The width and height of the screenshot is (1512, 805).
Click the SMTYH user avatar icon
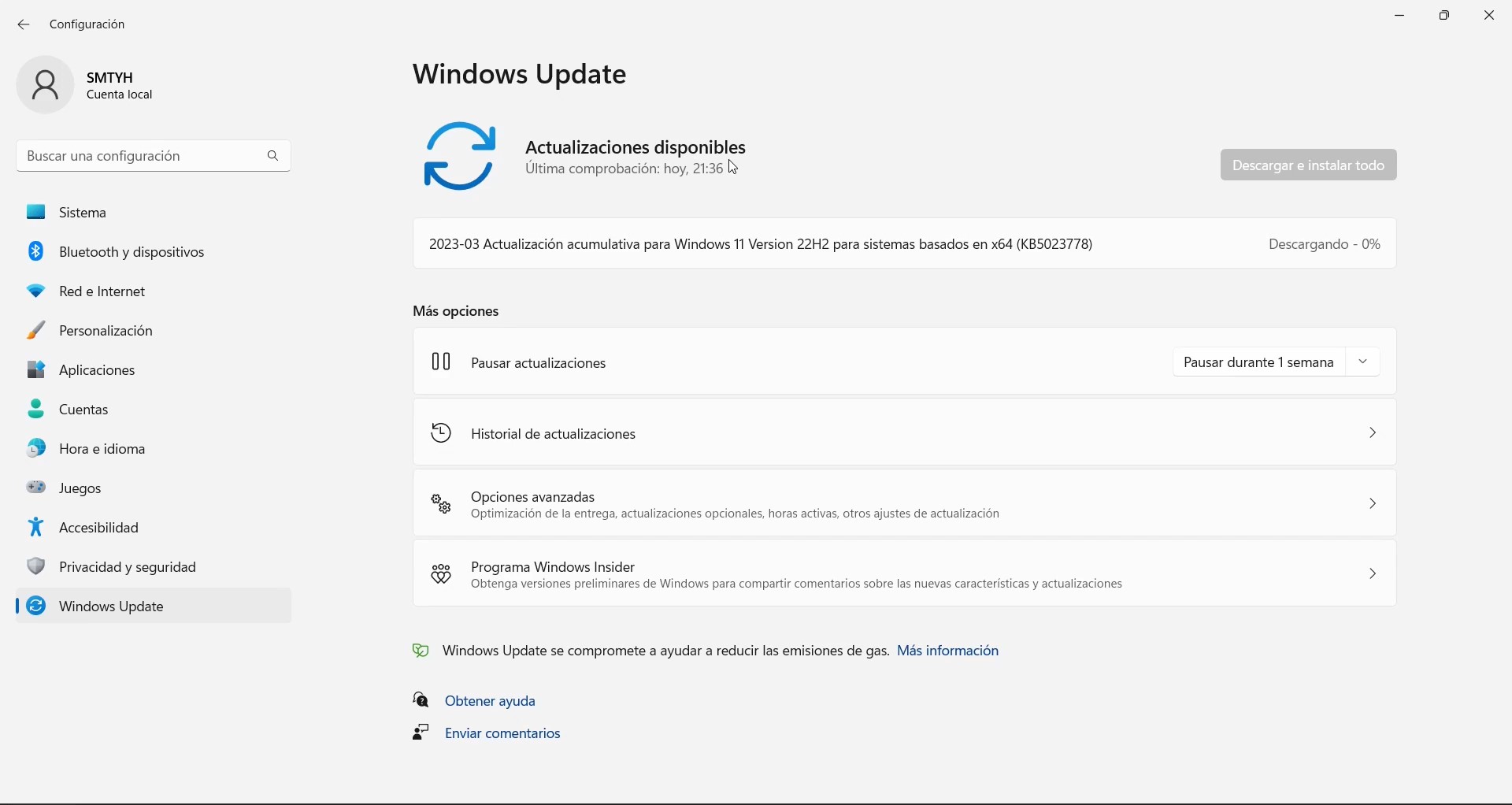[45, 85]
